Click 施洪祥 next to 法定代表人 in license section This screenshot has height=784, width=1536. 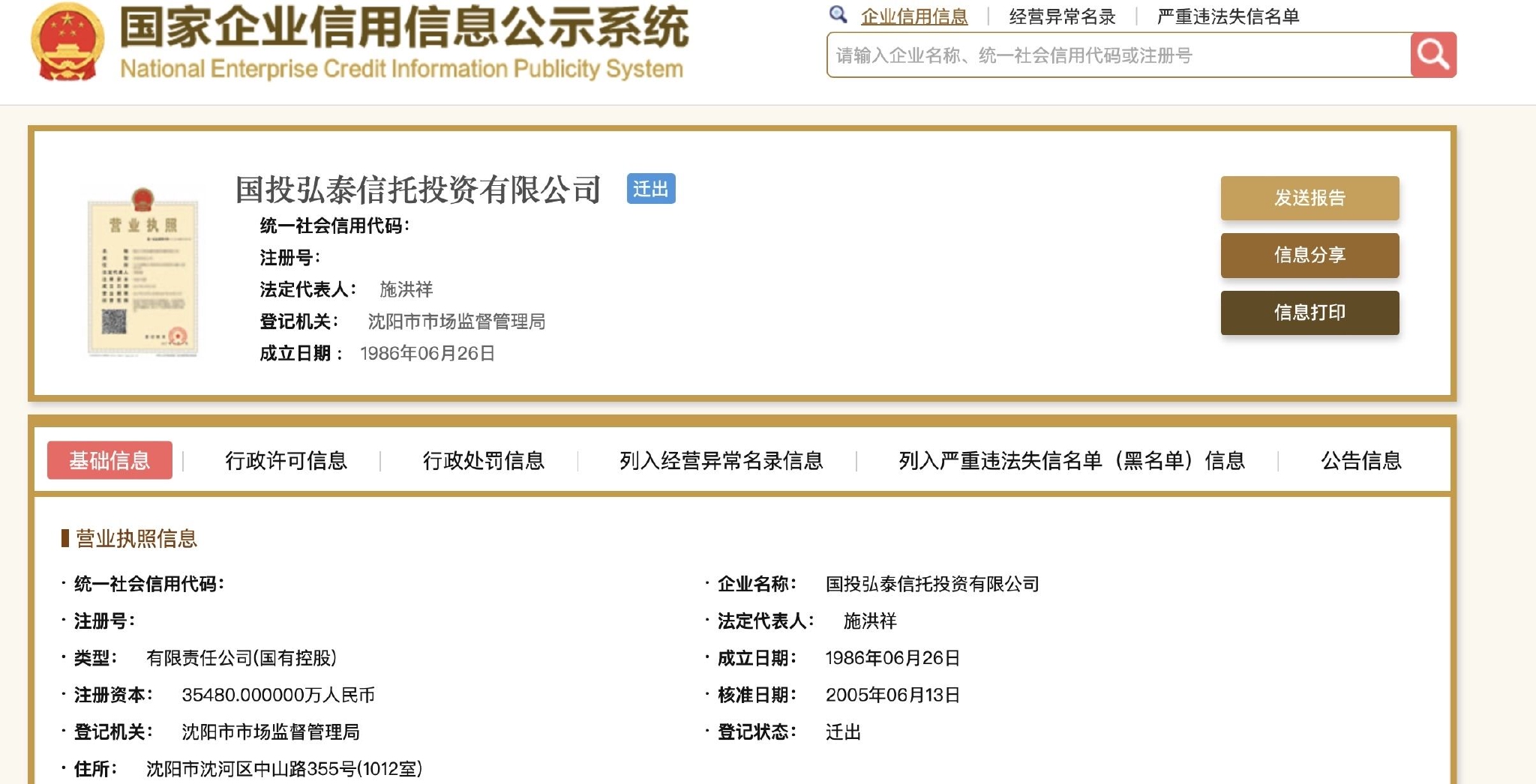click(x=870, y=621)
